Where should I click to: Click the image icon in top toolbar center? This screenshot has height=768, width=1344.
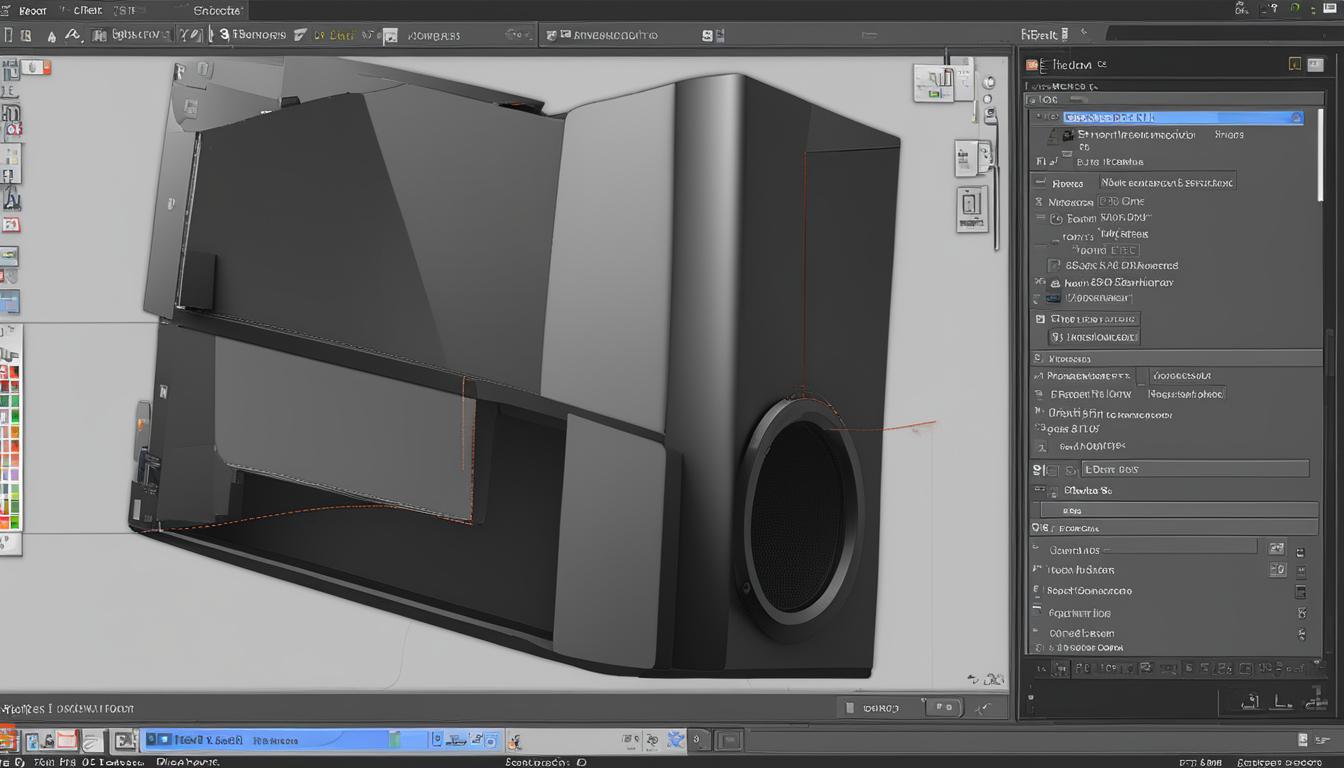(390, 36)
